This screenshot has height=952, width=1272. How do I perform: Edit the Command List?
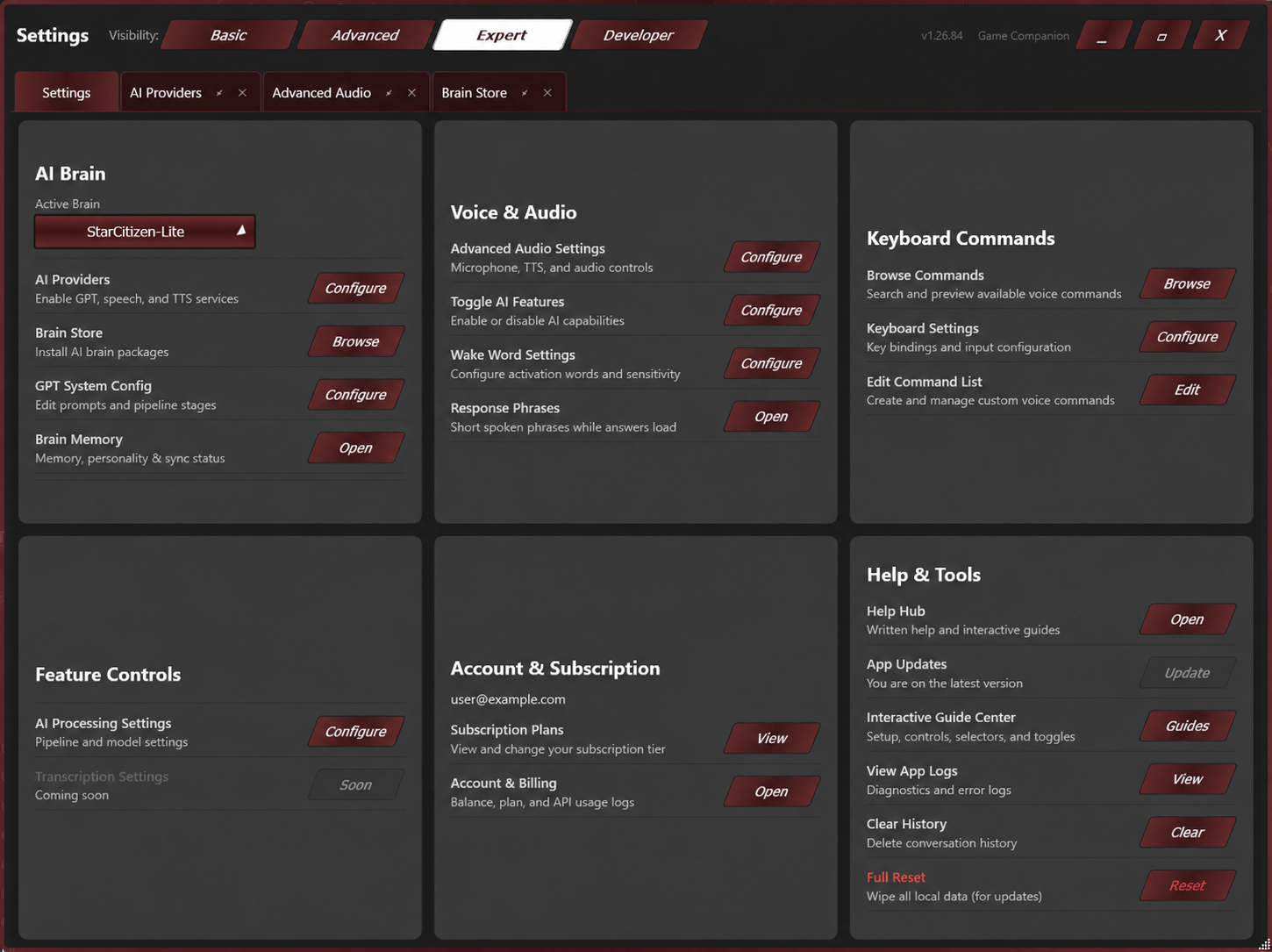pos(1187,390)
